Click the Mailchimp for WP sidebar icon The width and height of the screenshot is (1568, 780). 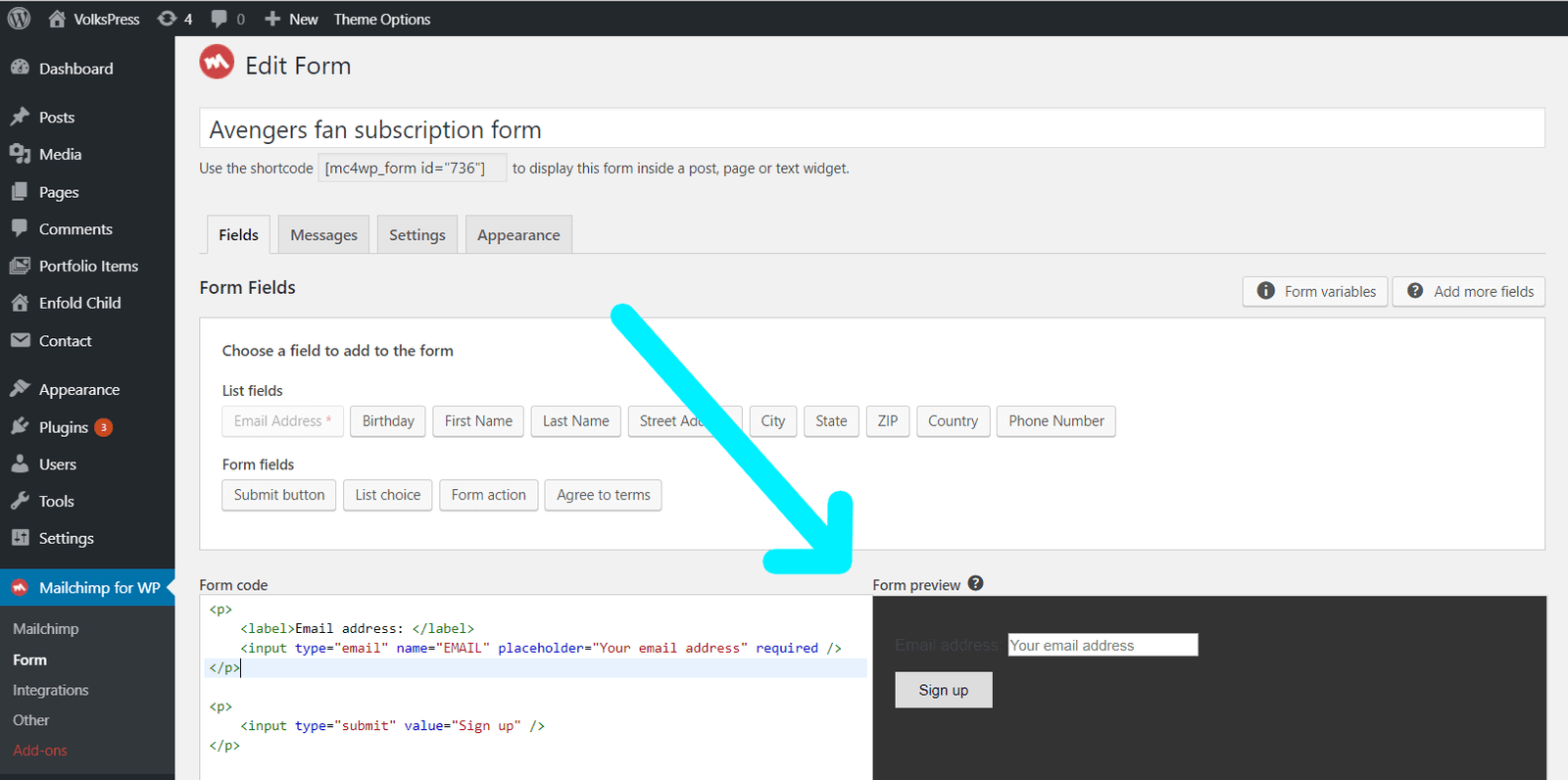coord(20,587)
